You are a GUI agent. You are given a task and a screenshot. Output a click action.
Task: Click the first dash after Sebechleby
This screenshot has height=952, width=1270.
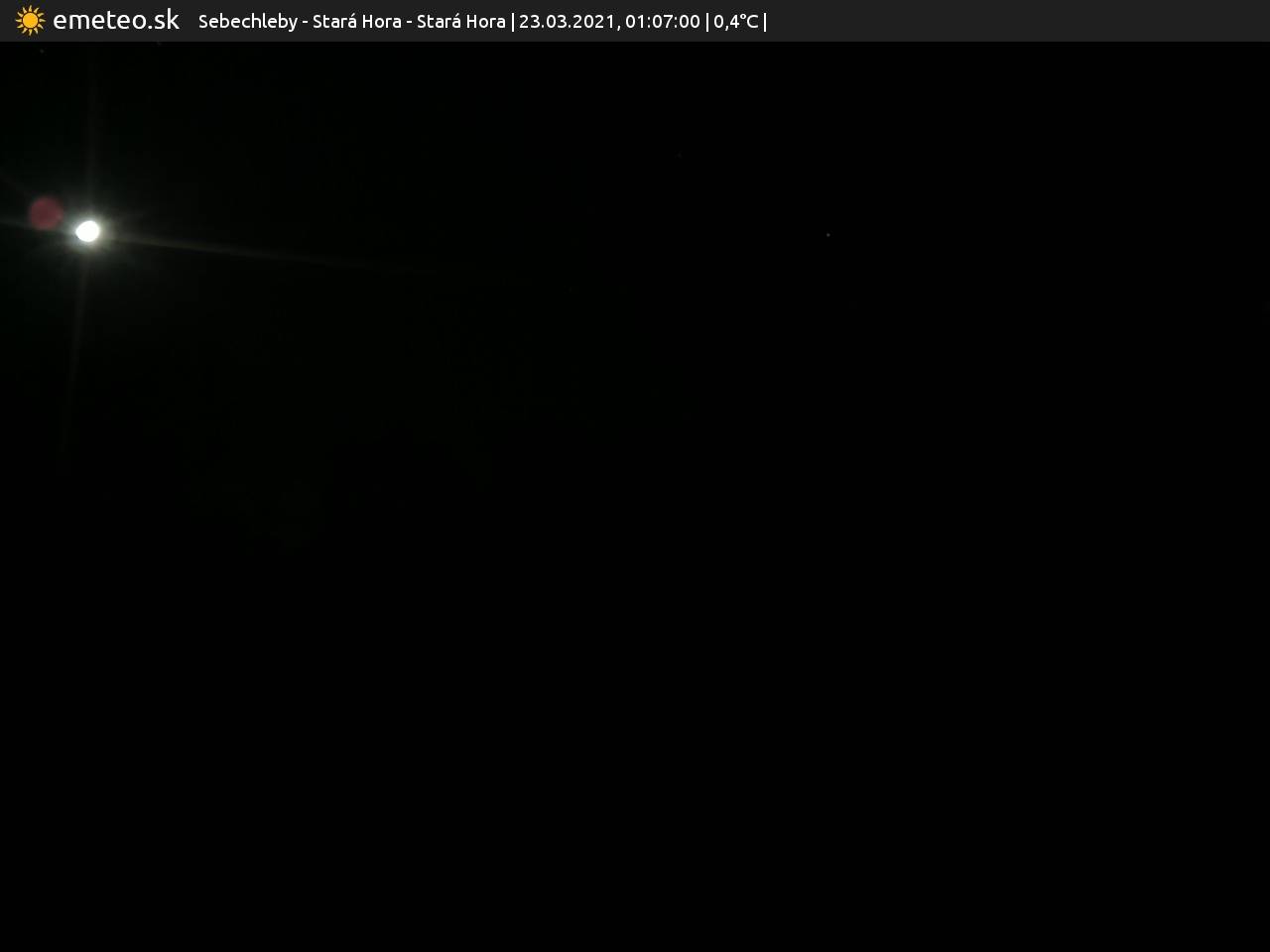pyautogui.click(x=305, y=22)
